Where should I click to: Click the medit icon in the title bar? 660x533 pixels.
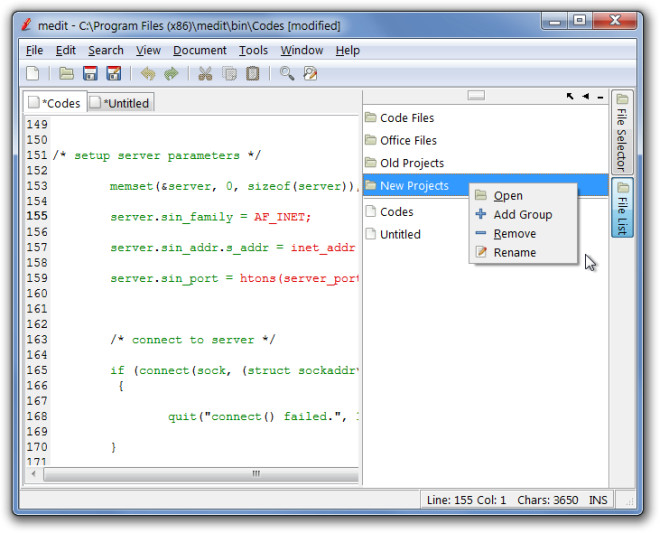26,25
